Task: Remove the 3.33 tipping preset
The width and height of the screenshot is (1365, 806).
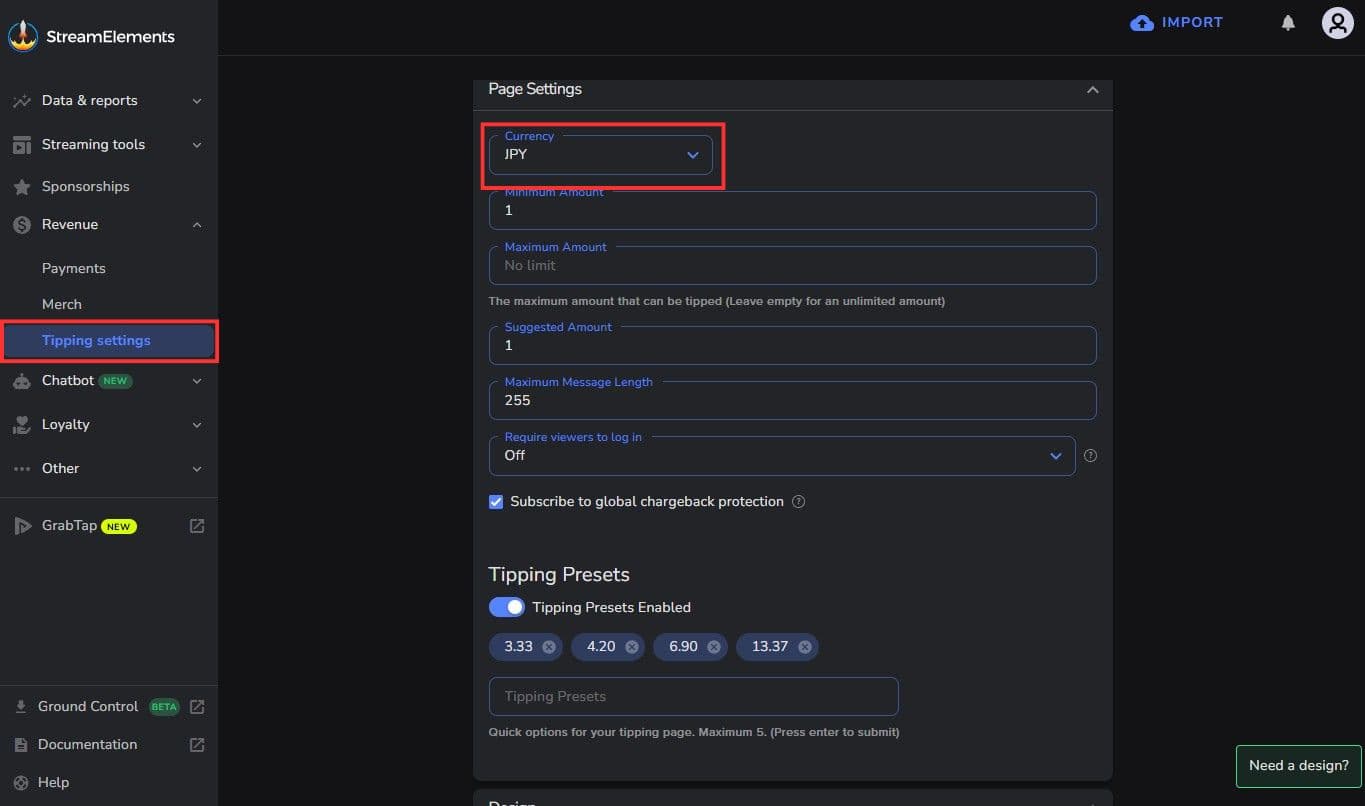Action: coord(549,647)
